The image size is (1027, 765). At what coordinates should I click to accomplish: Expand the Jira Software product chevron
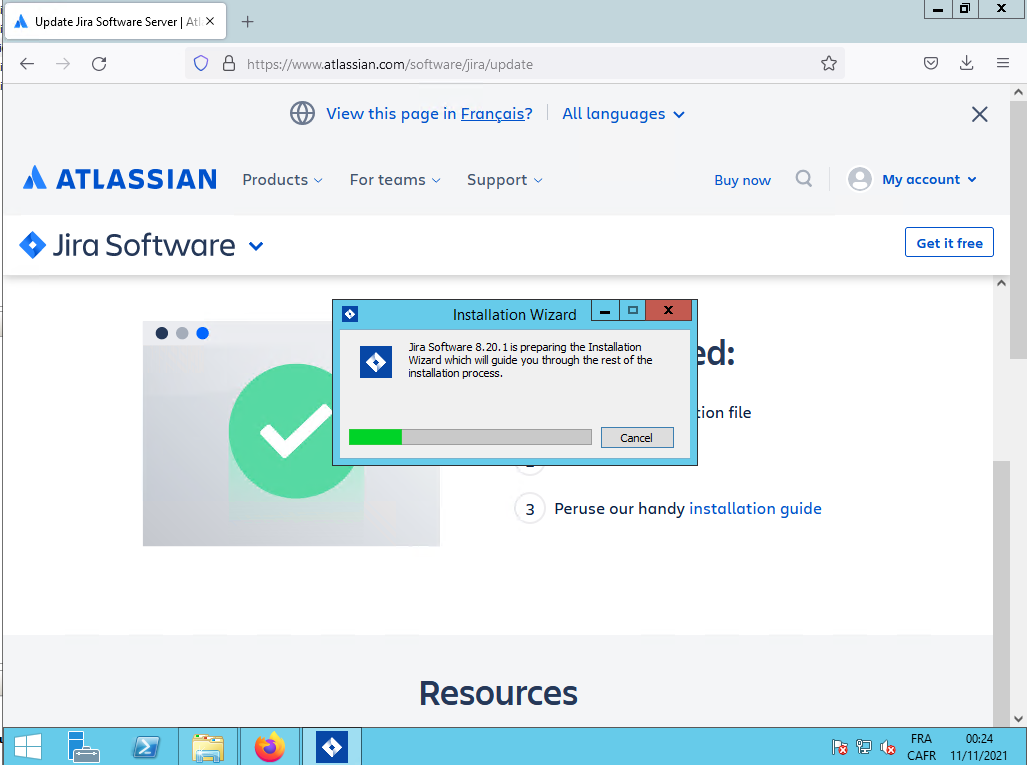(x=256, y=246)
